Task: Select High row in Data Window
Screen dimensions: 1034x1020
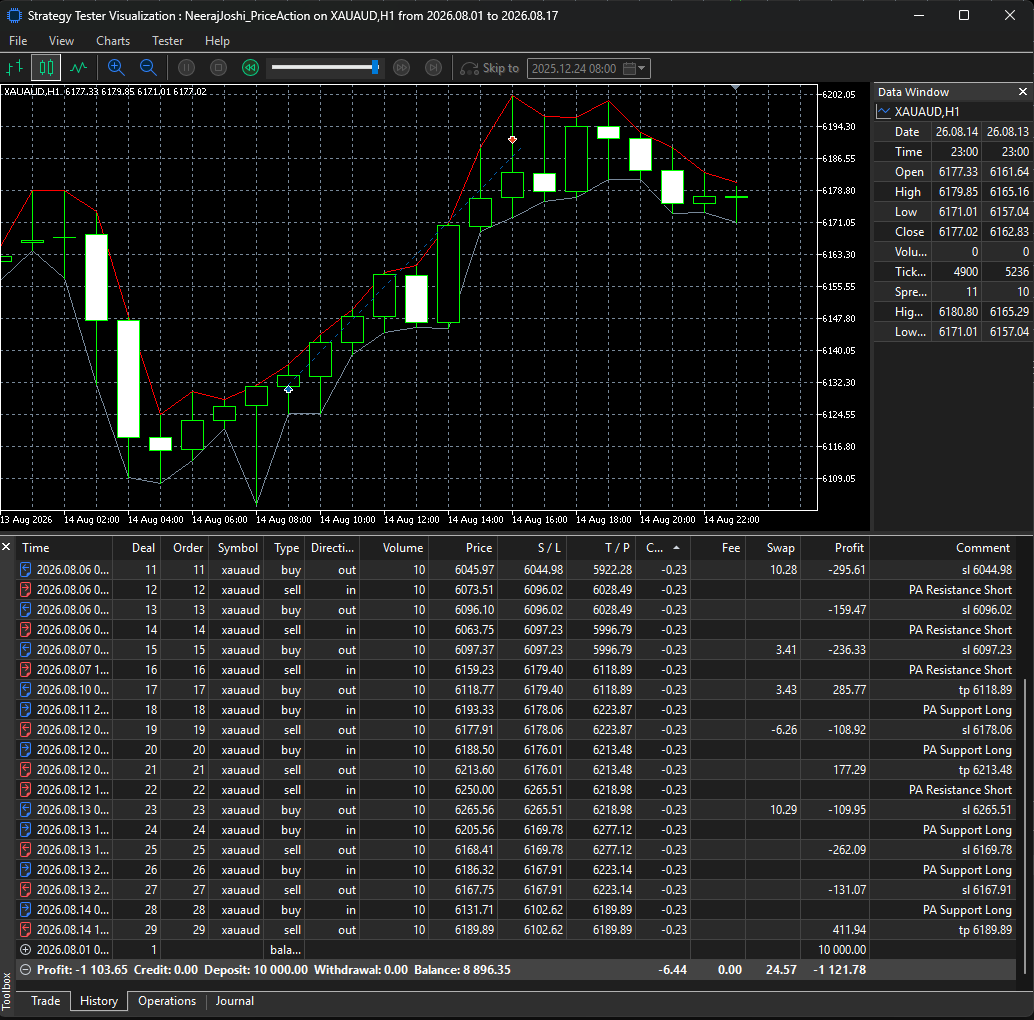Action: coord(953,192)
